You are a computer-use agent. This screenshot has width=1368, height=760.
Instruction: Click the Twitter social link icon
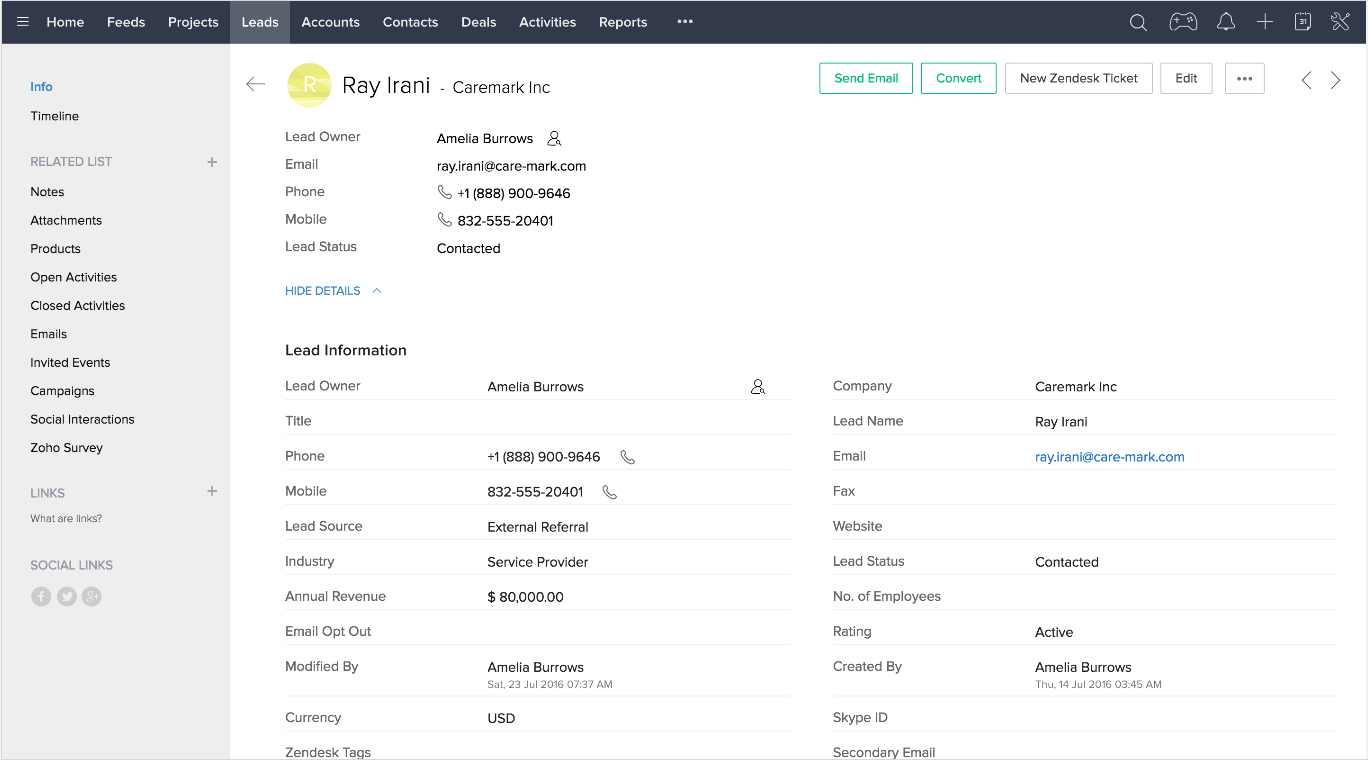click(66, 596)
